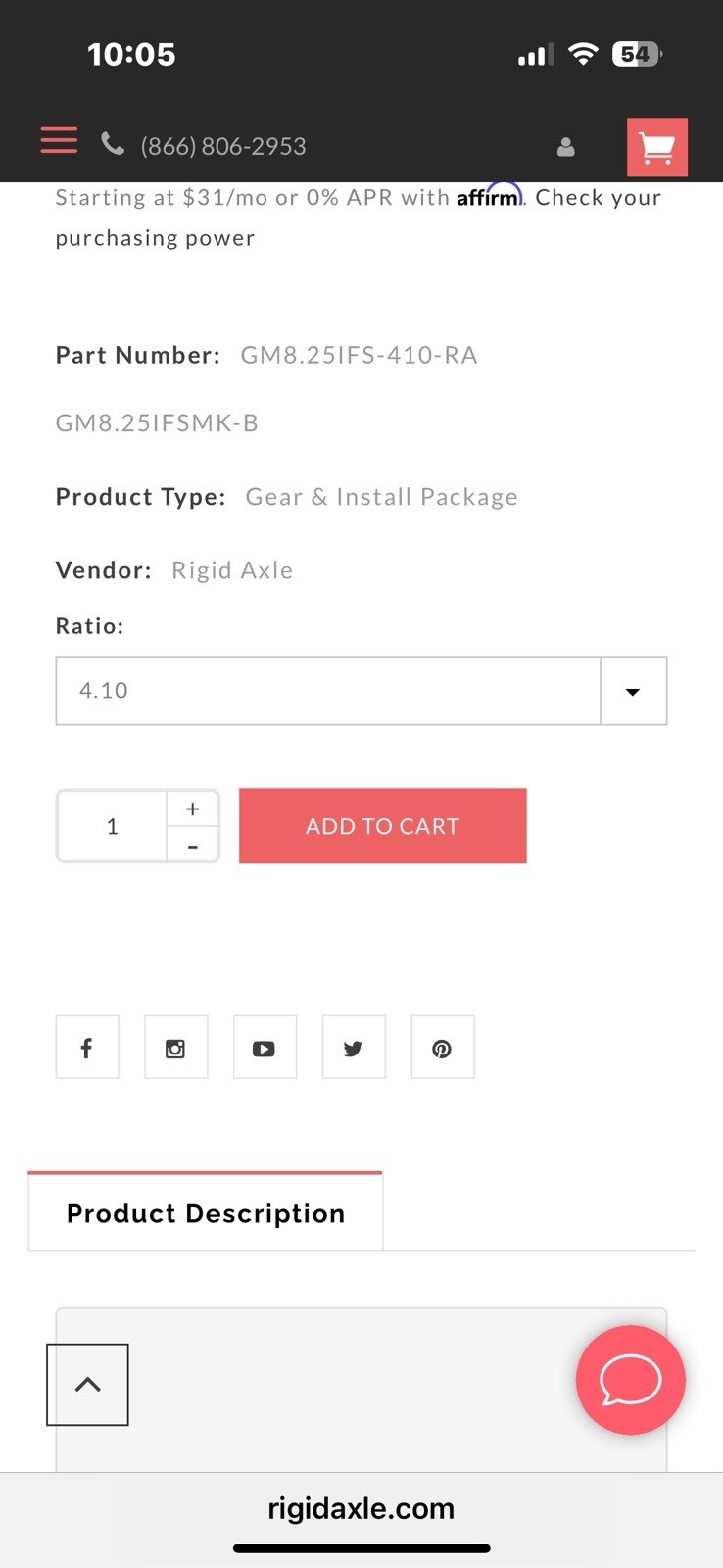Screen dimensions: 723x1568
Task: Open the hamburger navigation menu
Action: 59,140
